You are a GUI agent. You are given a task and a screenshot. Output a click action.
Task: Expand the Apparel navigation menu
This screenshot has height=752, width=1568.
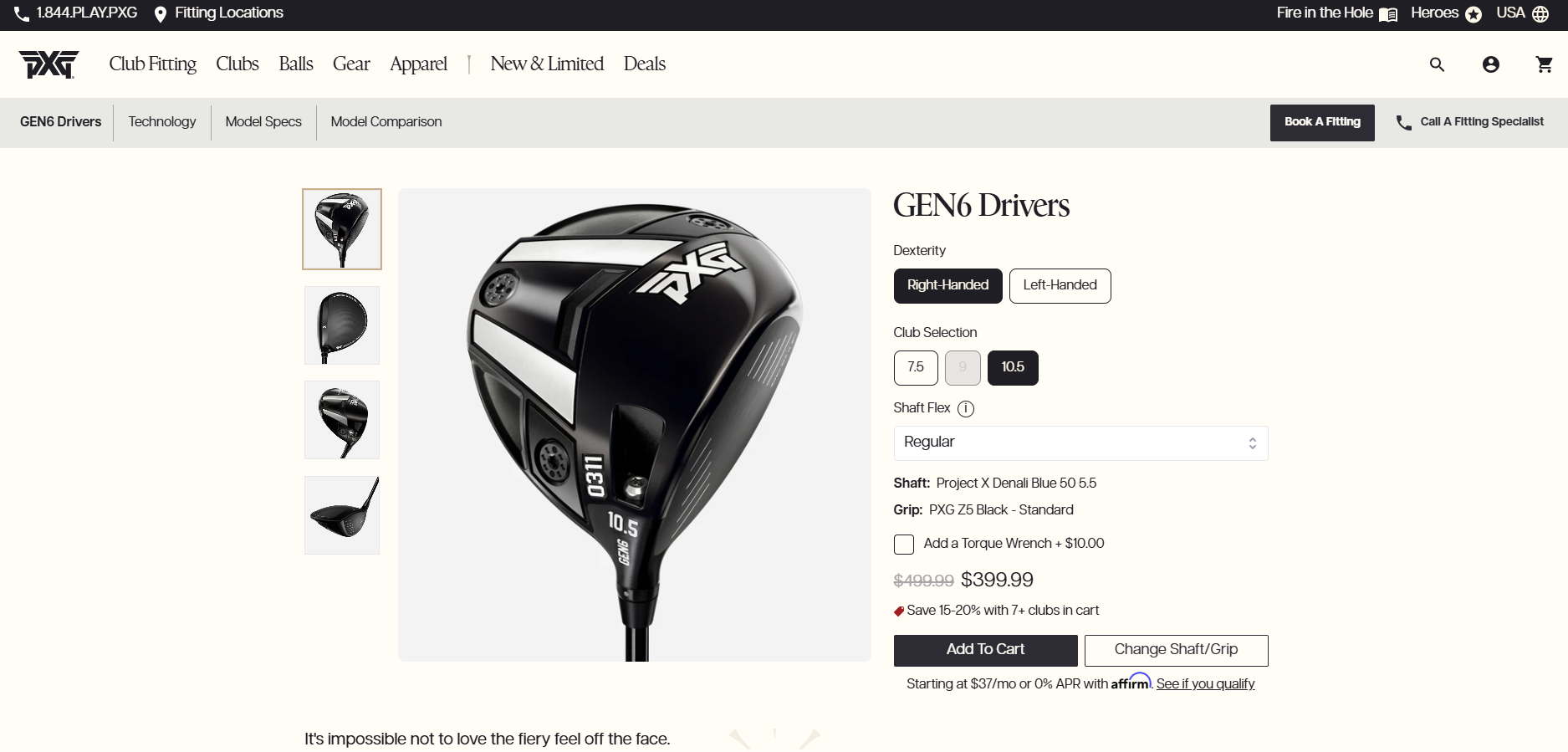(x=418, y=64)
